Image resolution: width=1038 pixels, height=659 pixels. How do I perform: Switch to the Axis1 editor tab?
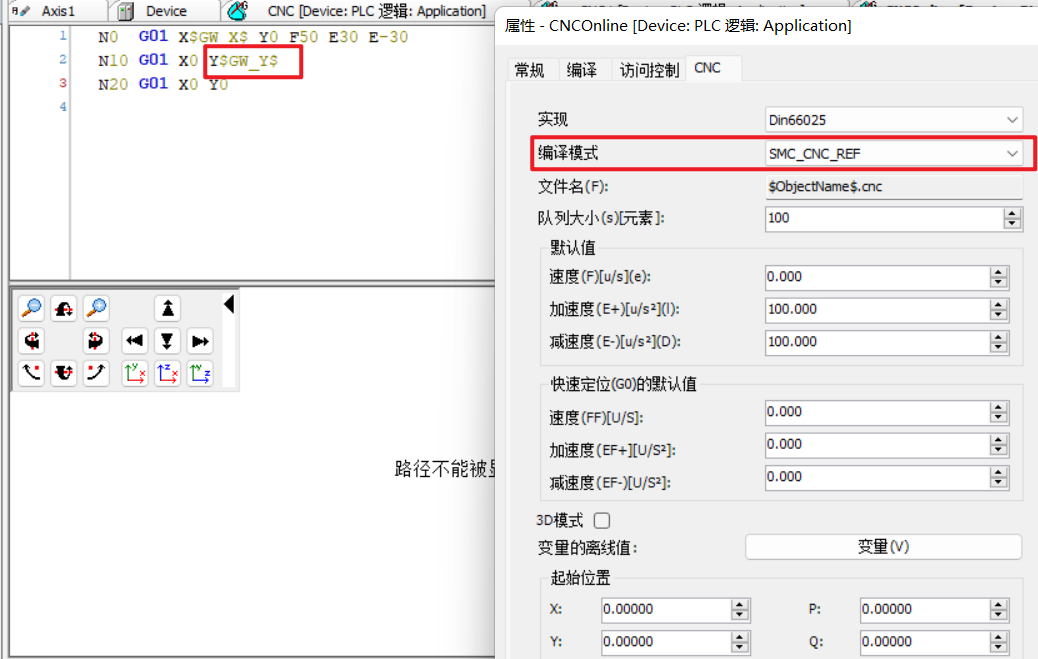[58, 11]
